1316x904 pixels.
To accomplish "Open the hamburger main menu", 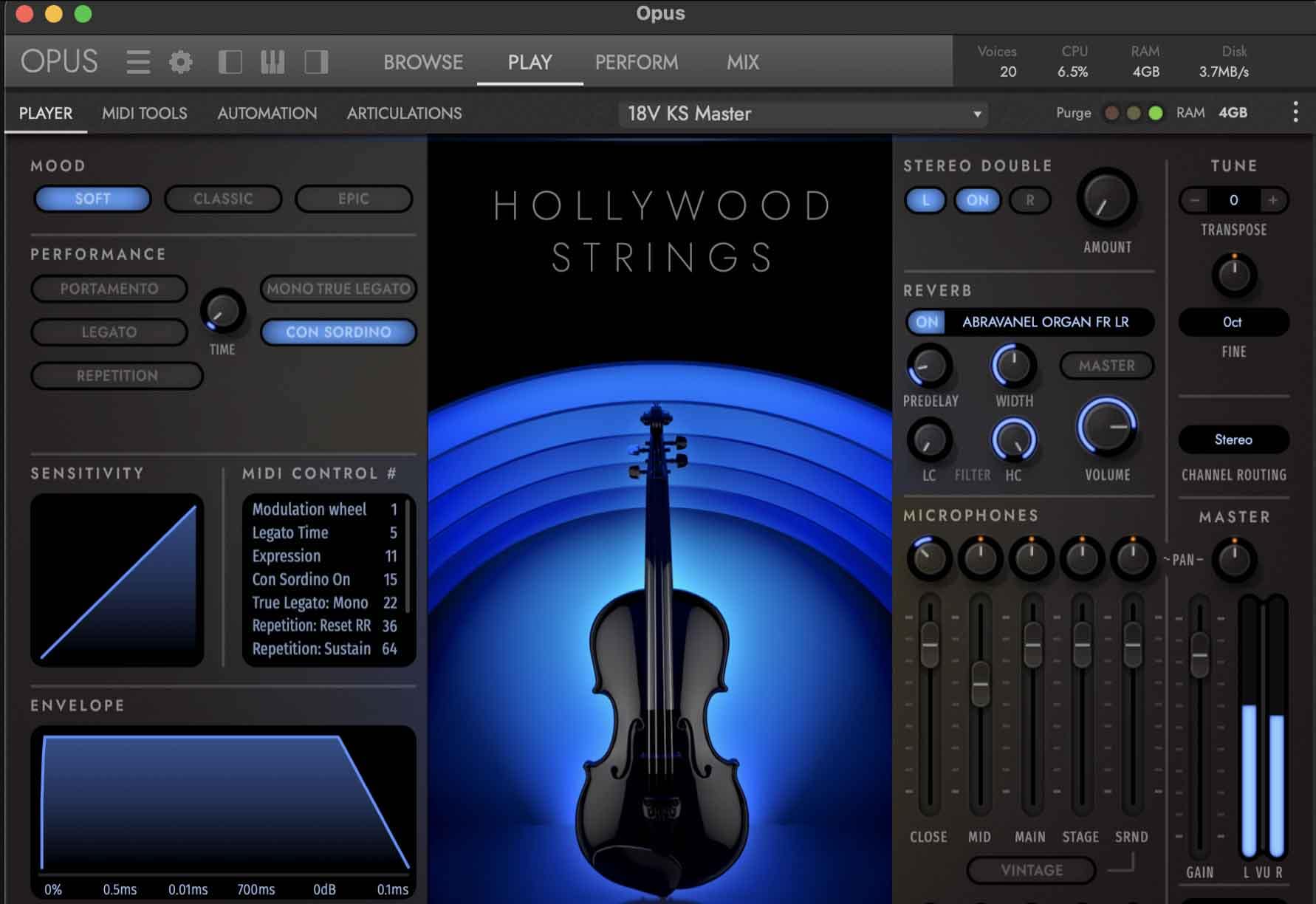I will [138, 62].
